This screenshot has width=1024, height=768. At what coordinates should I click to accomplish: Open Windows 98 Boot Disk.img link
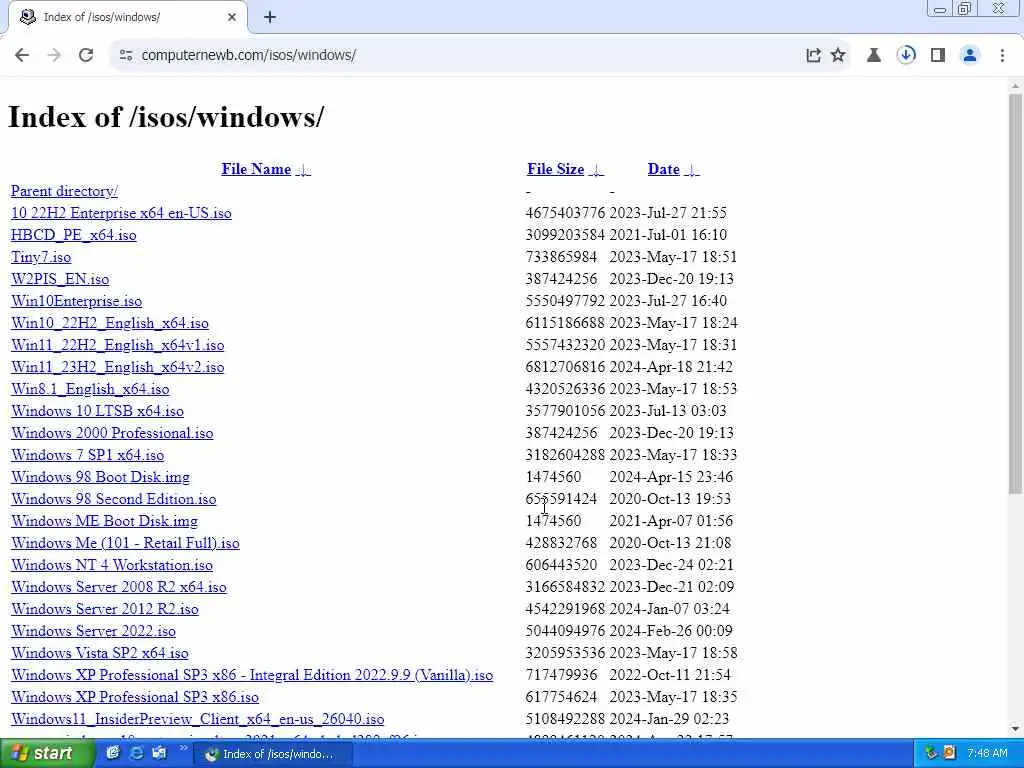pyautogui.click(x=101, y=477)
